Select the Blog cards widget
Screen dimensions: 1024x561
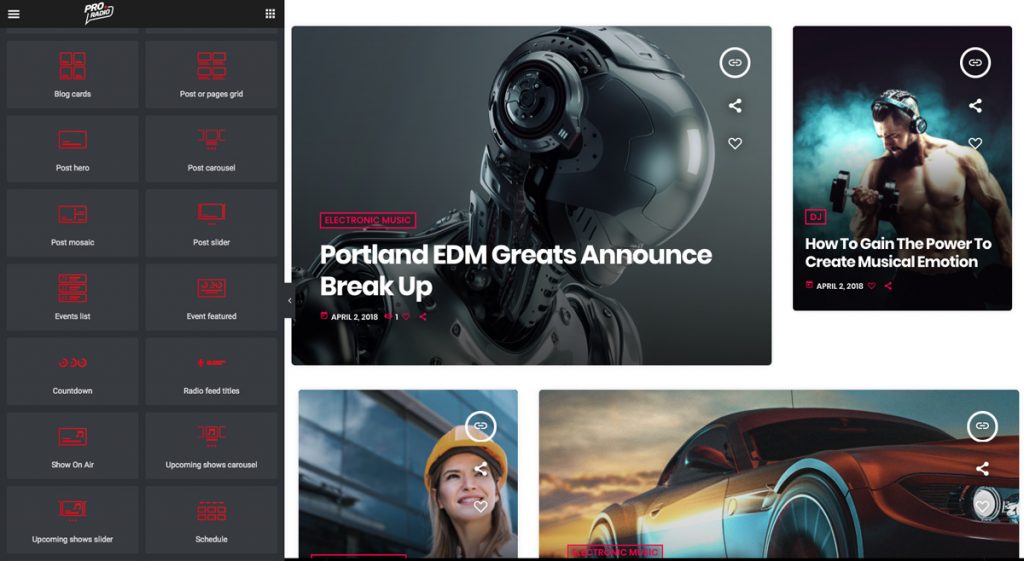tap(72, 75)
